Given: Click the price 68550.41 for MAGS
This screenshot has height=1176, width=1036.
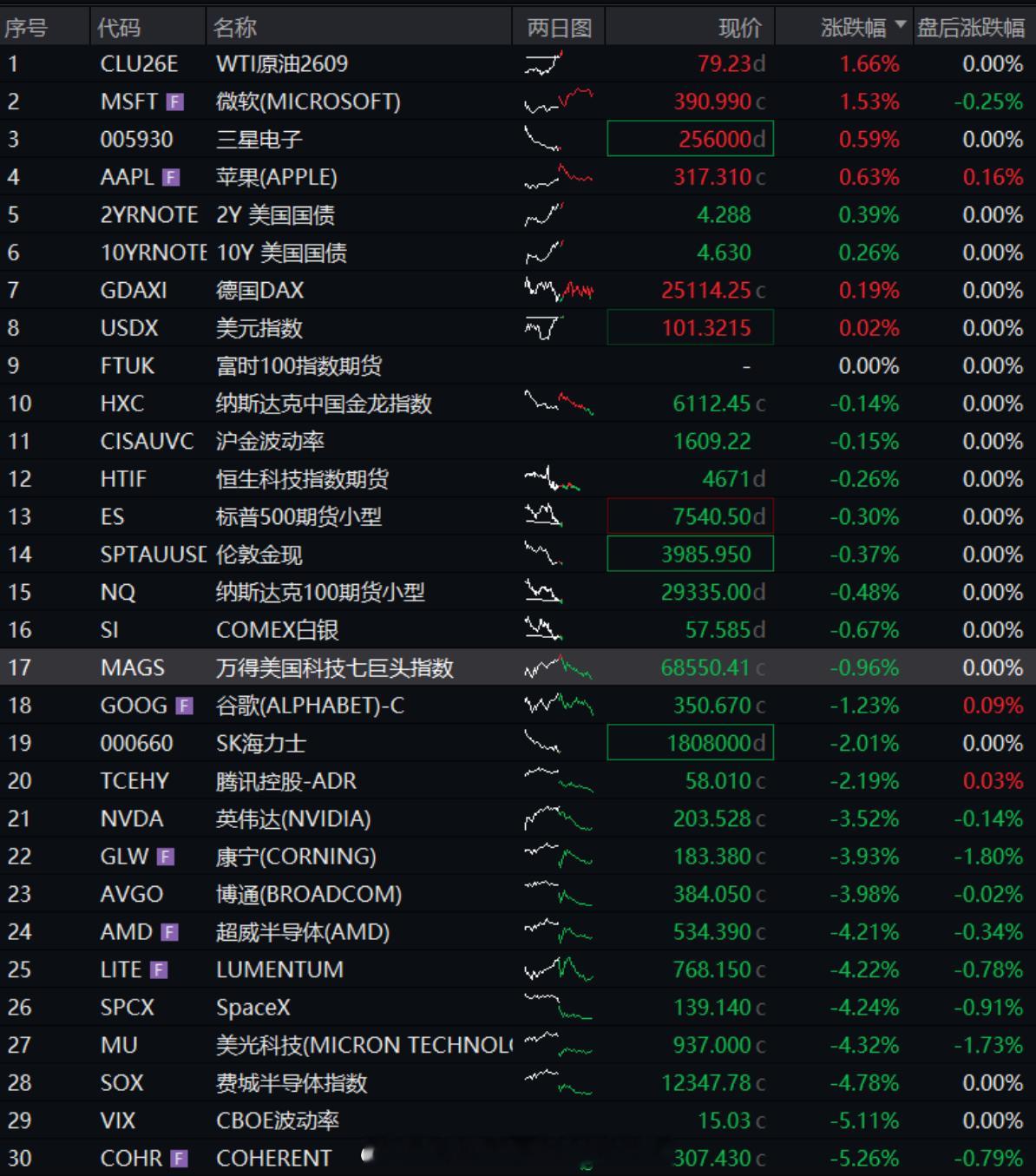Looking at the screenshot, I should [707, 668].
